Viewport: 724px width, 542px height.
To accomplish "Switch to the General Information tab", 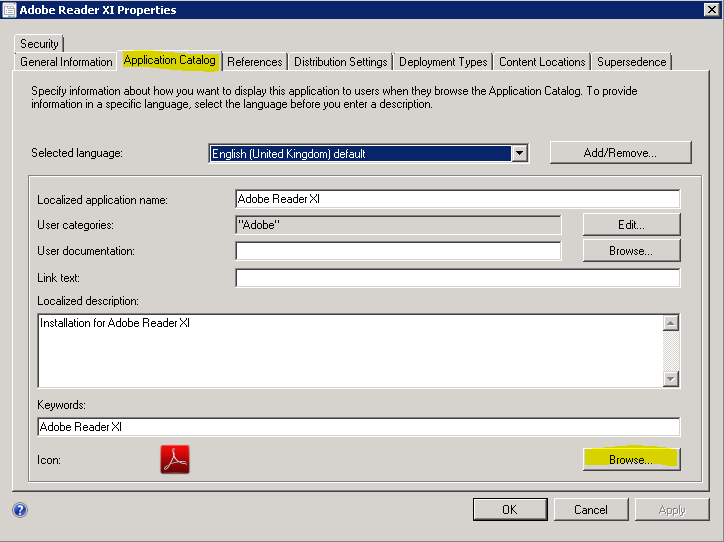I will (66, 62).
